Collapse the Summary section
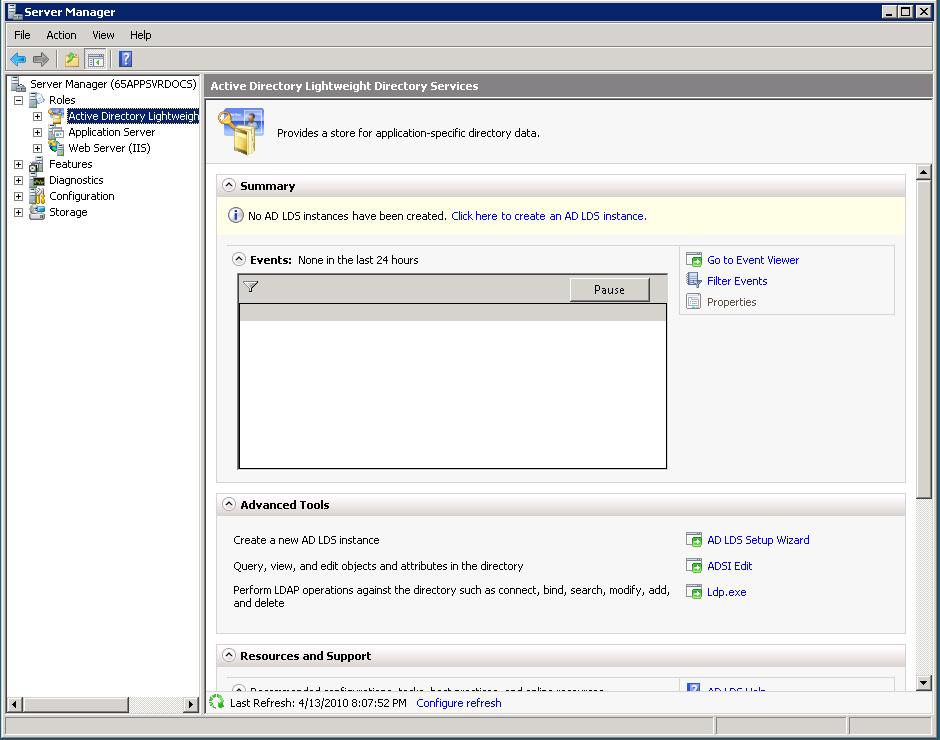This screenshot has width=940, height=740. point(229,186)
